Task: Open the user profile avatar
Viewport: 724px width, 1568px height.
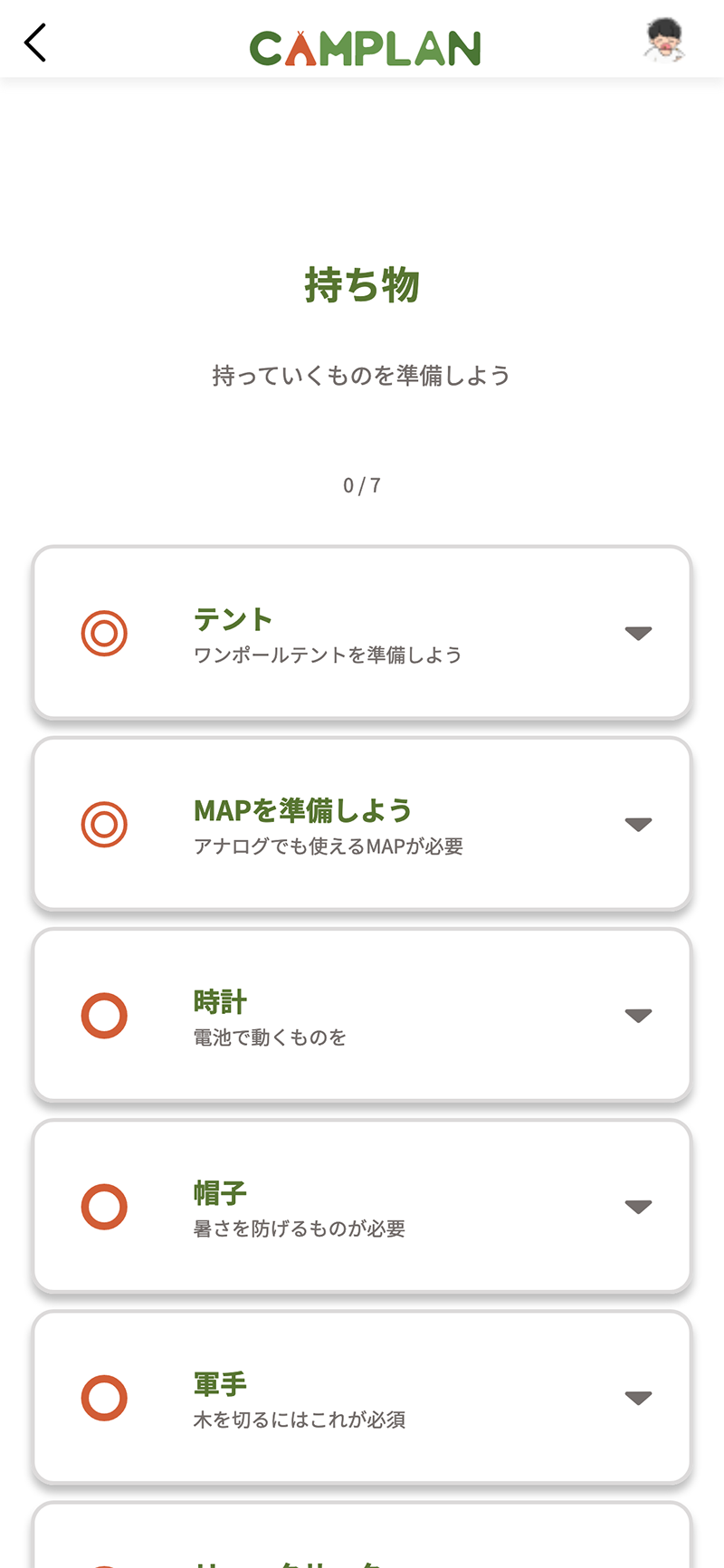Action: click(664, 42)
